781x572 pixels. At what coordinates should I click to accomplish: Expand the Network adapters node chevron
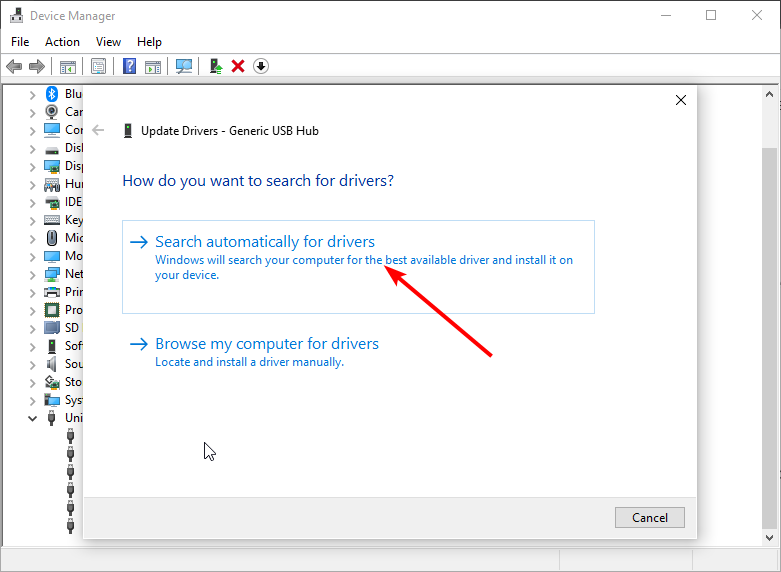(x=32, y=275)
